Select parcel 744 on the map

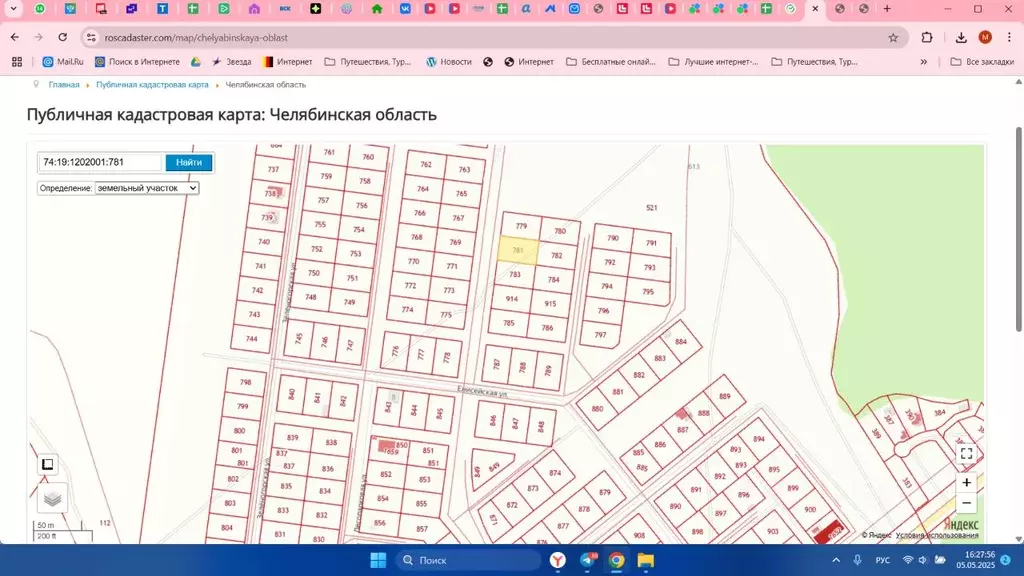[251, 338]
